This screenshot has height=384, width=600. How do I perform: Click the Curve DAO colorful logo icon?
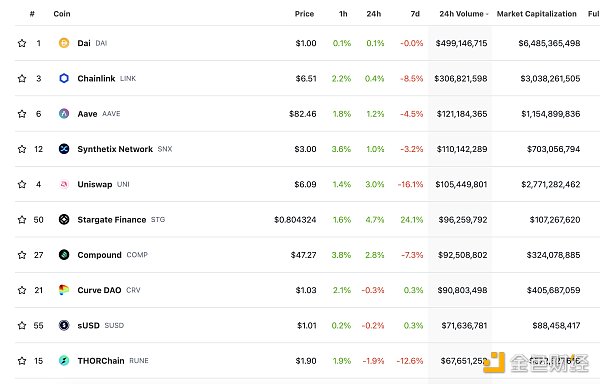[x=64, y=290]
